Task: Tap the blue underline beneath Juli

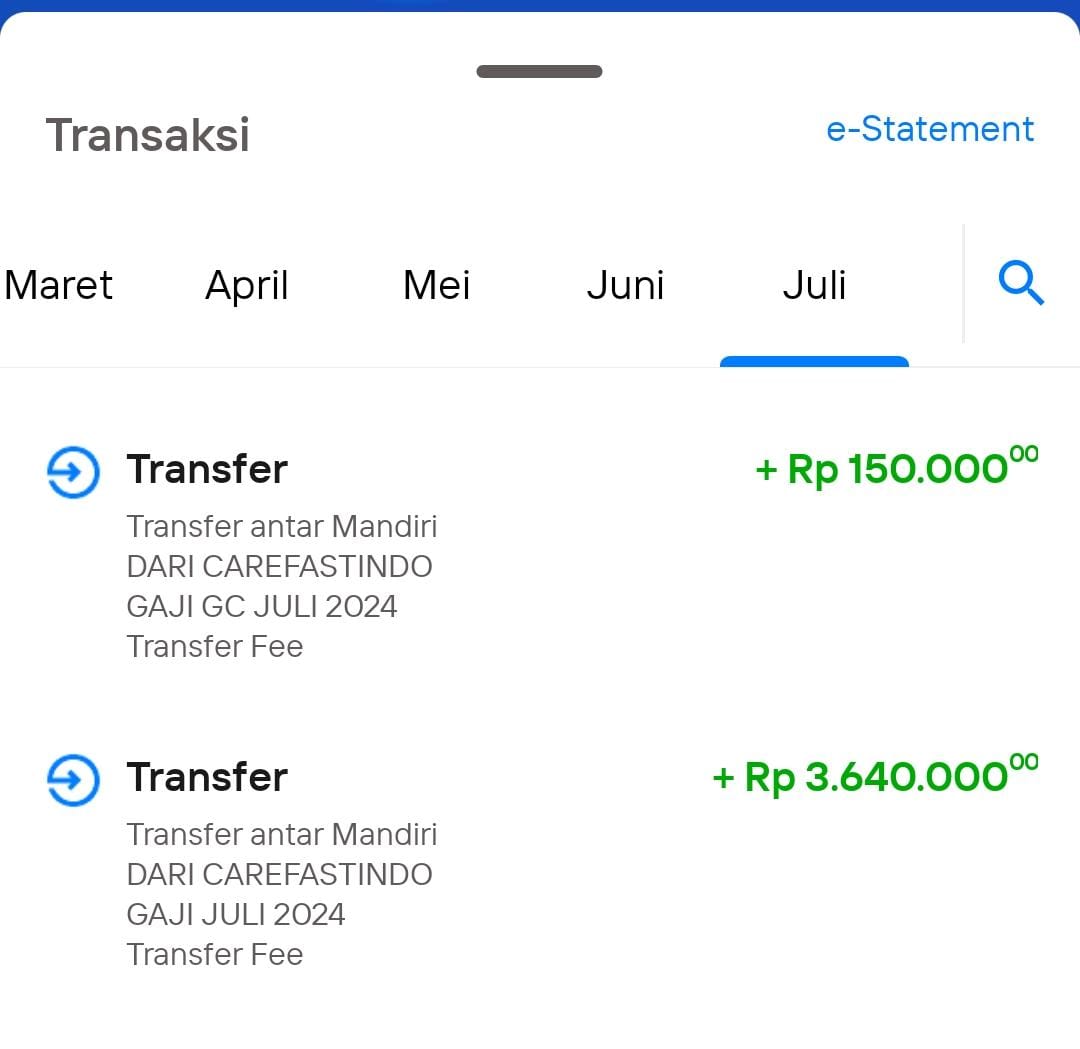Action: (814, 362)
